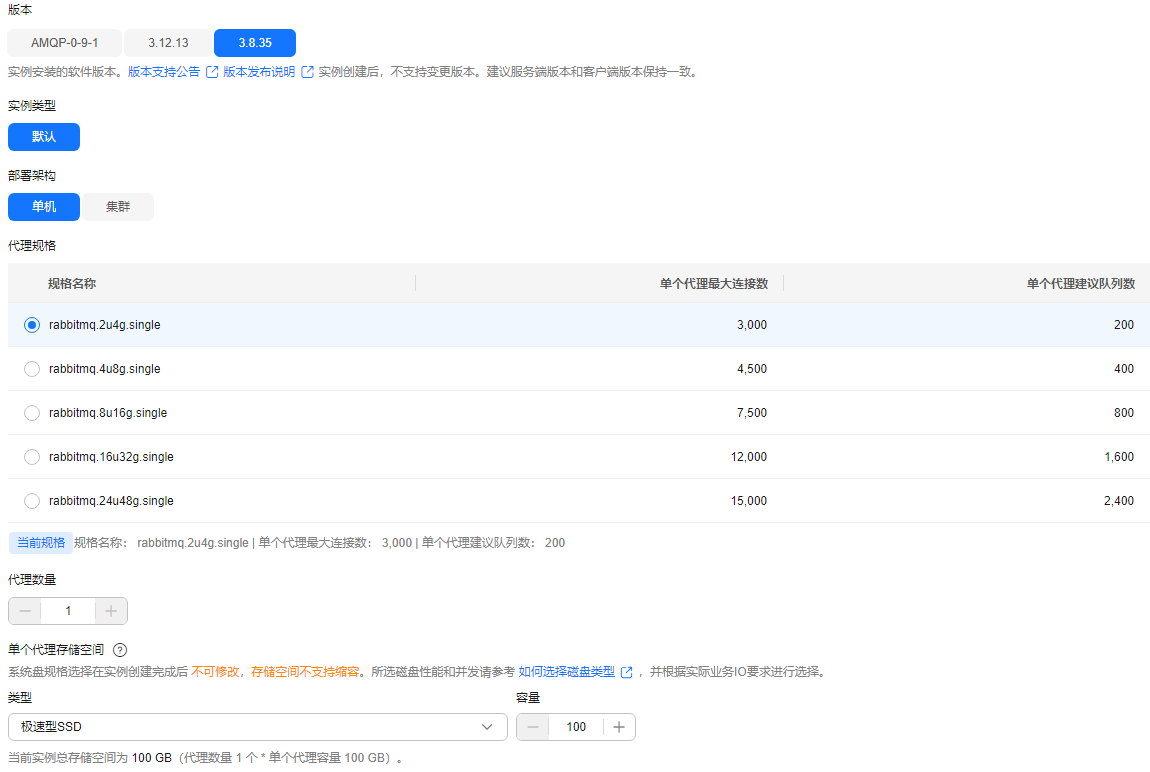Click the 单个代理最大连接数 column header
The height and width of the screenshot is (772, 1150).
tap(714, 284)
